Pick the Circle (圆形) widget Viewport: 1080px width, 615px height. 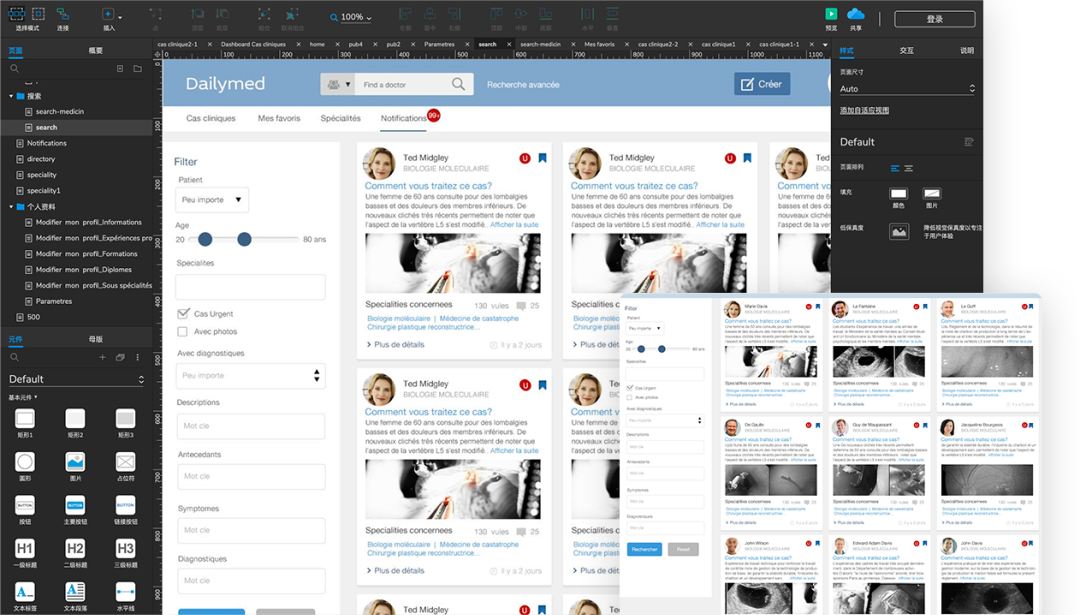[25, 462]
